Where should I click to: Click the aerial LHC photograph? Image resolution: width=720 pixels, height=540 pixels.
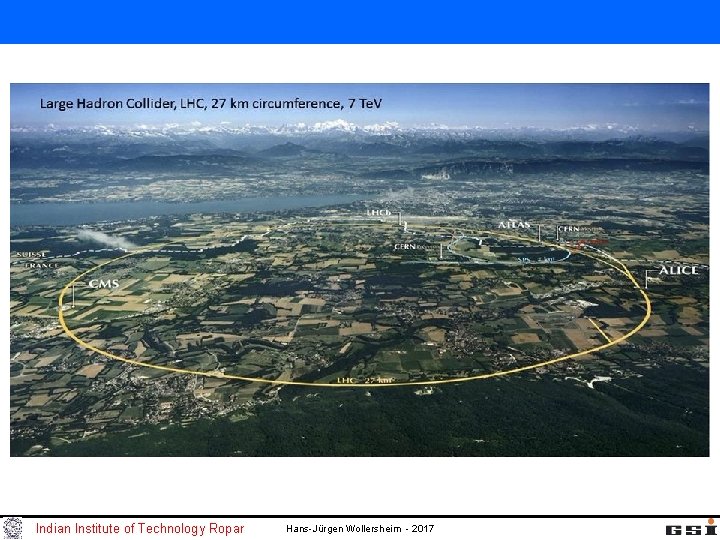tap(360, 270)
